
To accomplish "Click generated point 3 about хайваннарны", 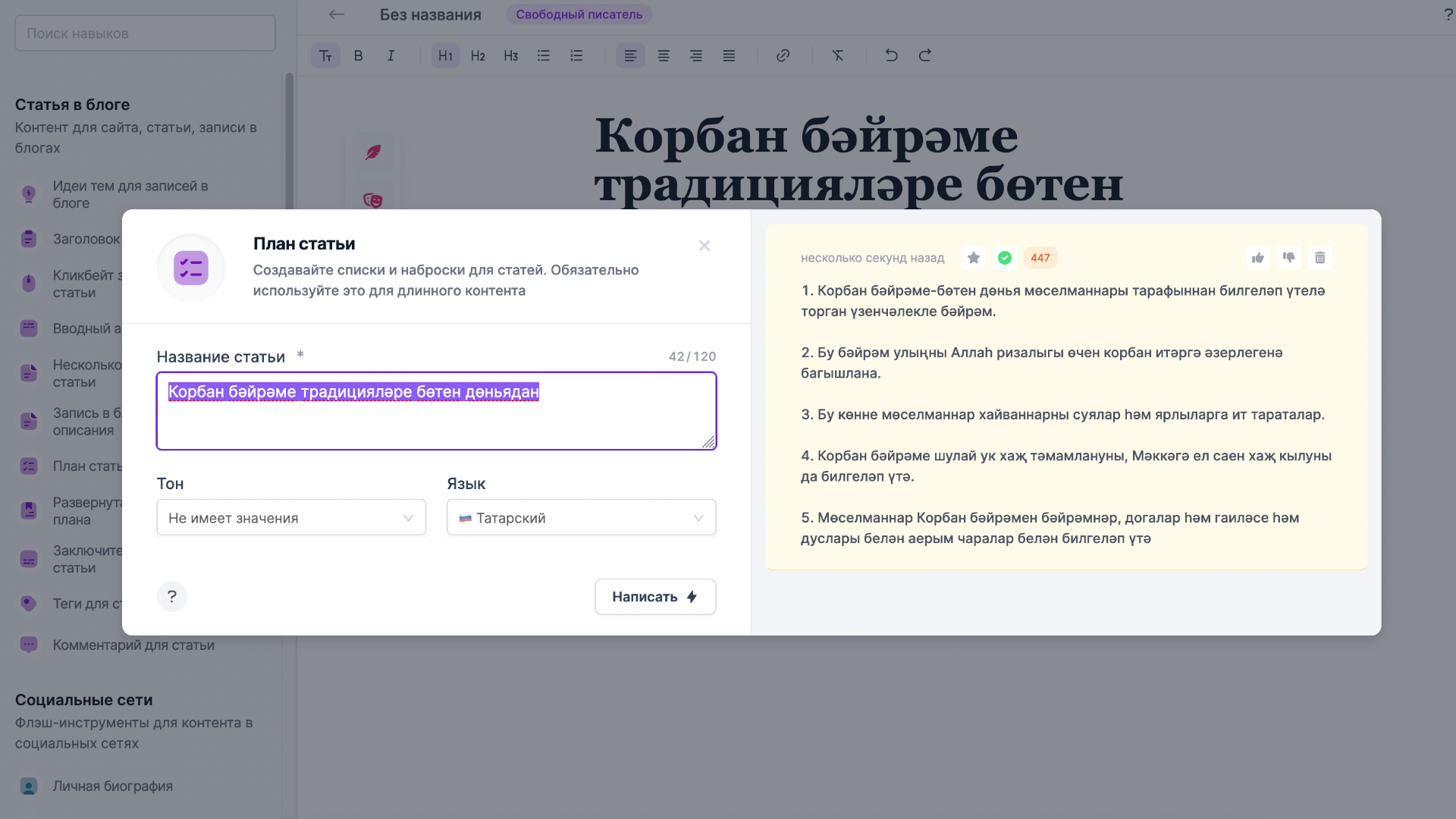I will [1063, 415].
